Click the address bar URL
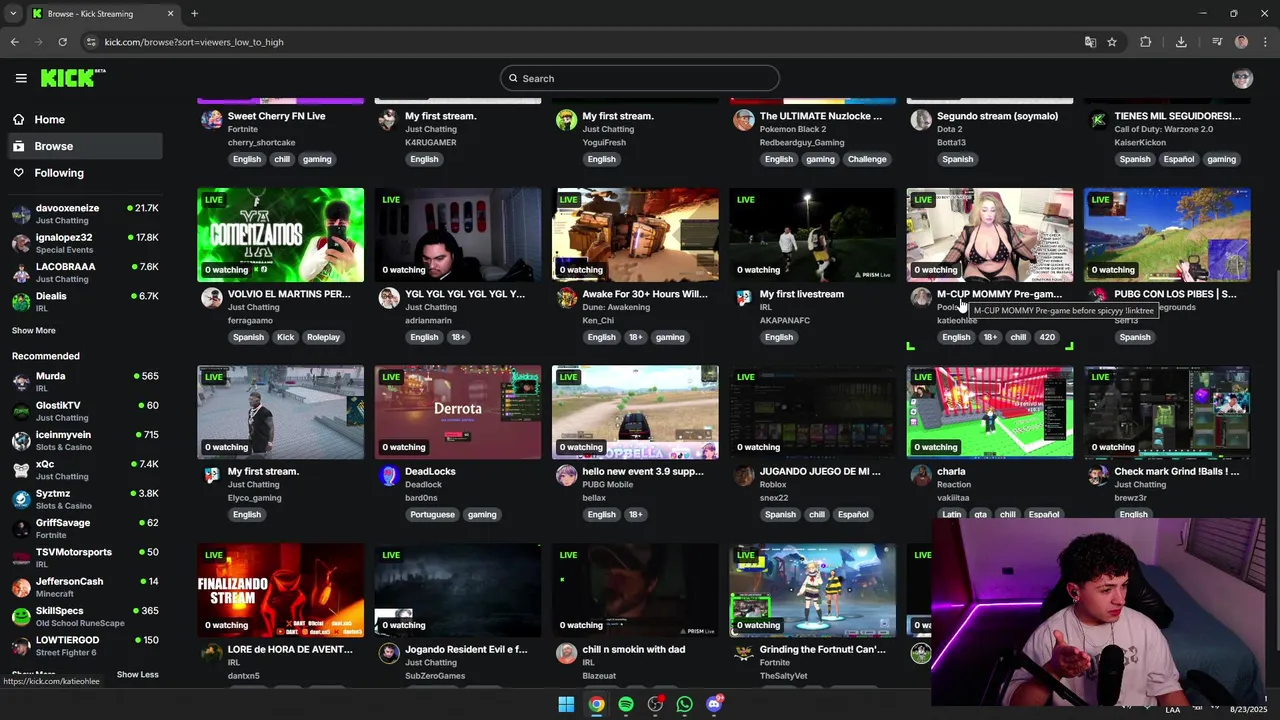 click(x=194, y=42)
